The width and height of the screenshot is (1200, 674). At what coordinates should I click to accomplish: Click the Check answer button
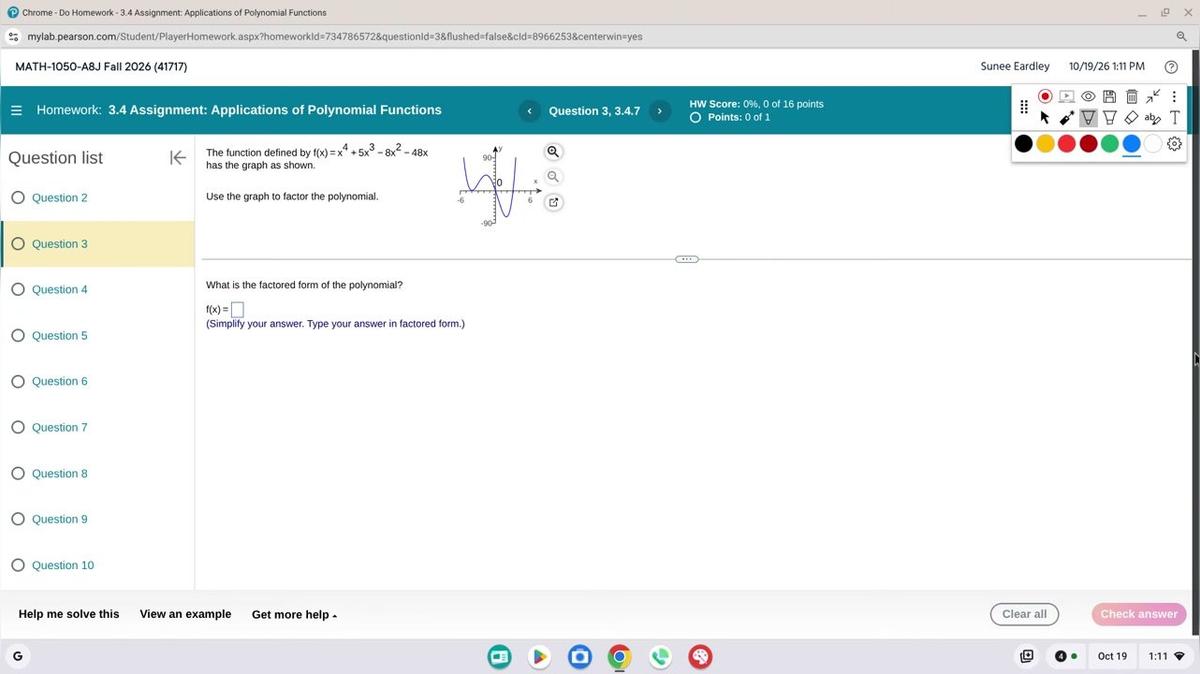coord(1139,614)
